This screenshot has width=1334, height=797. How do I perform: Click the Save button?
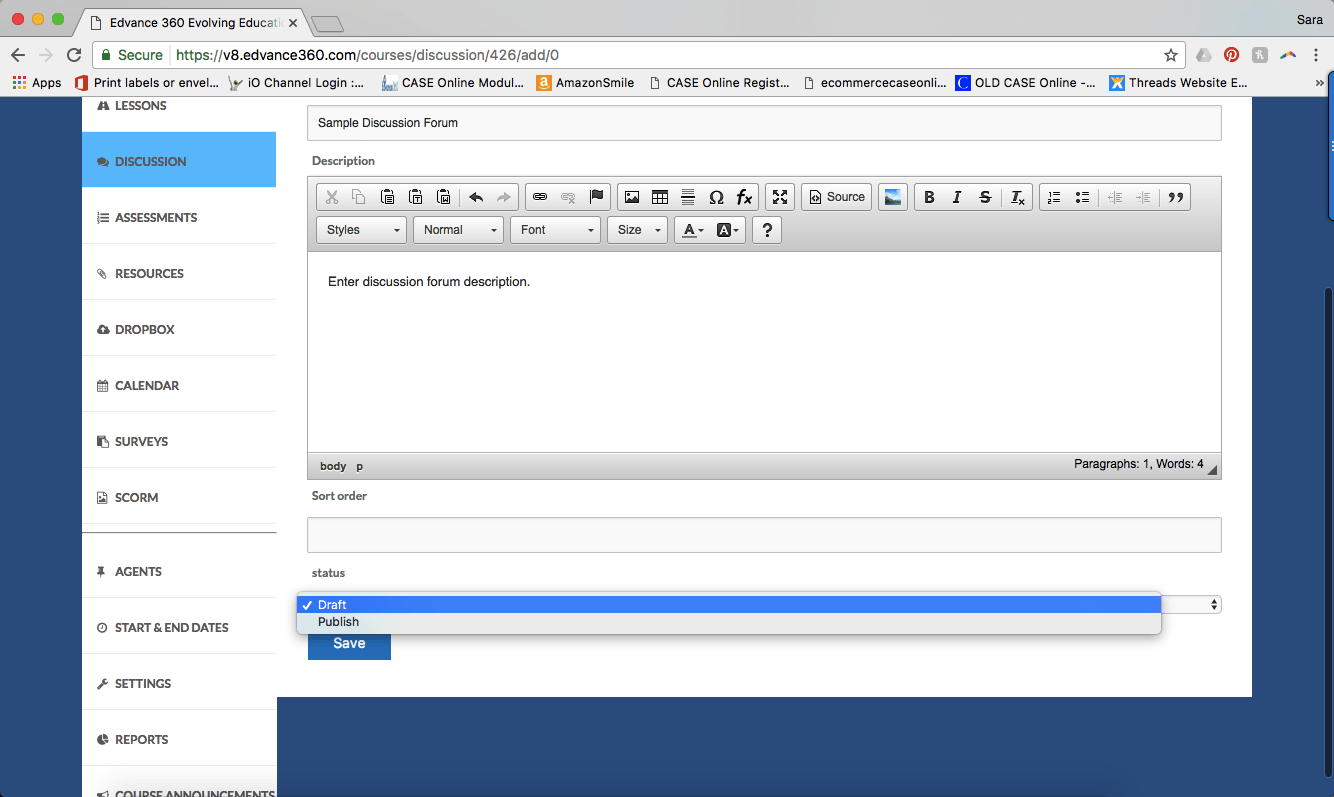pos(349,644)
